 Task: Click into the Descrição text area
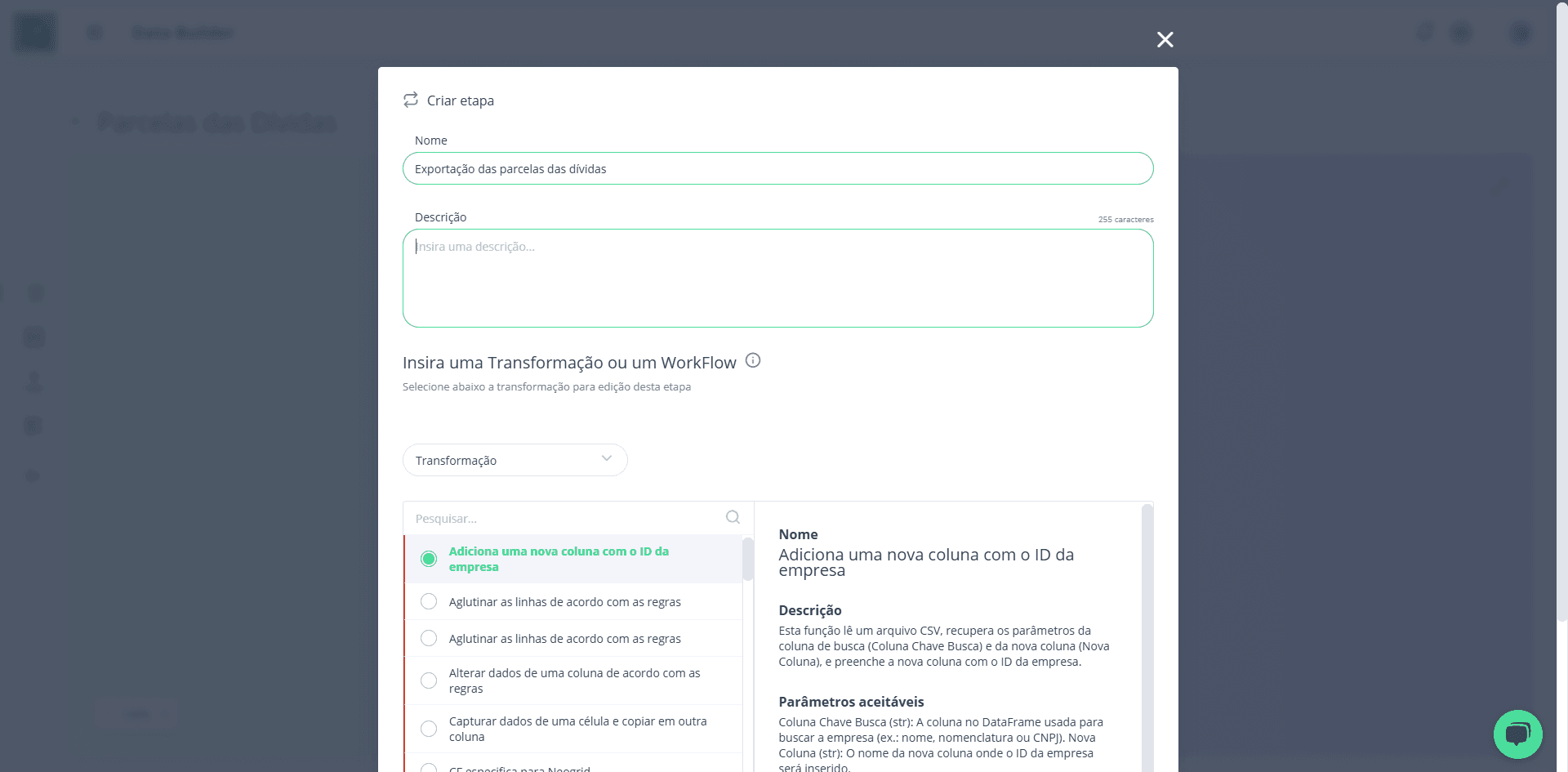[x=777, y=278]
